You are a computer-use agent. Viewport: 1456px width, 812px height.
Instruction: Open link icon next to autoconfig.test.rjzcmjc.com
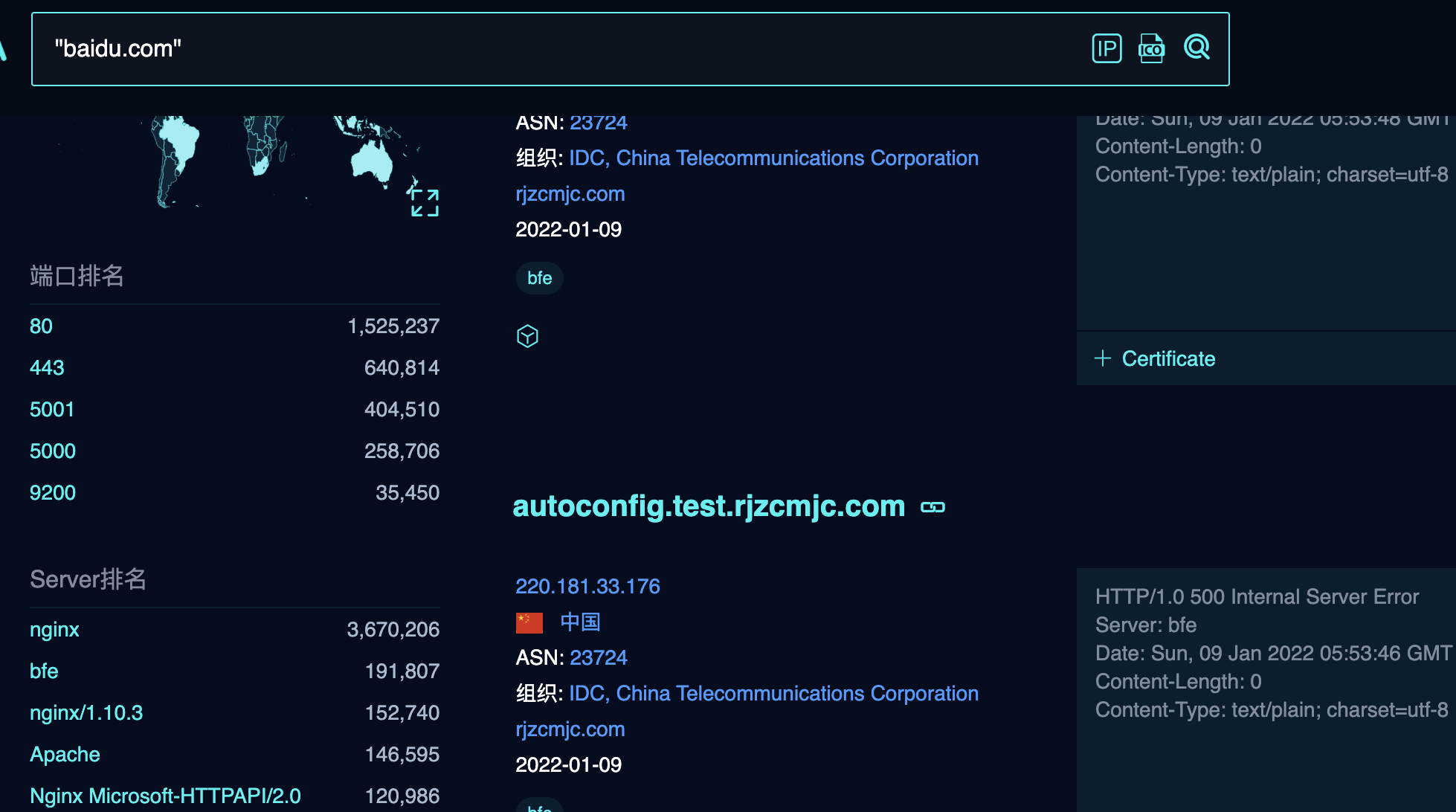pos(932,507)
